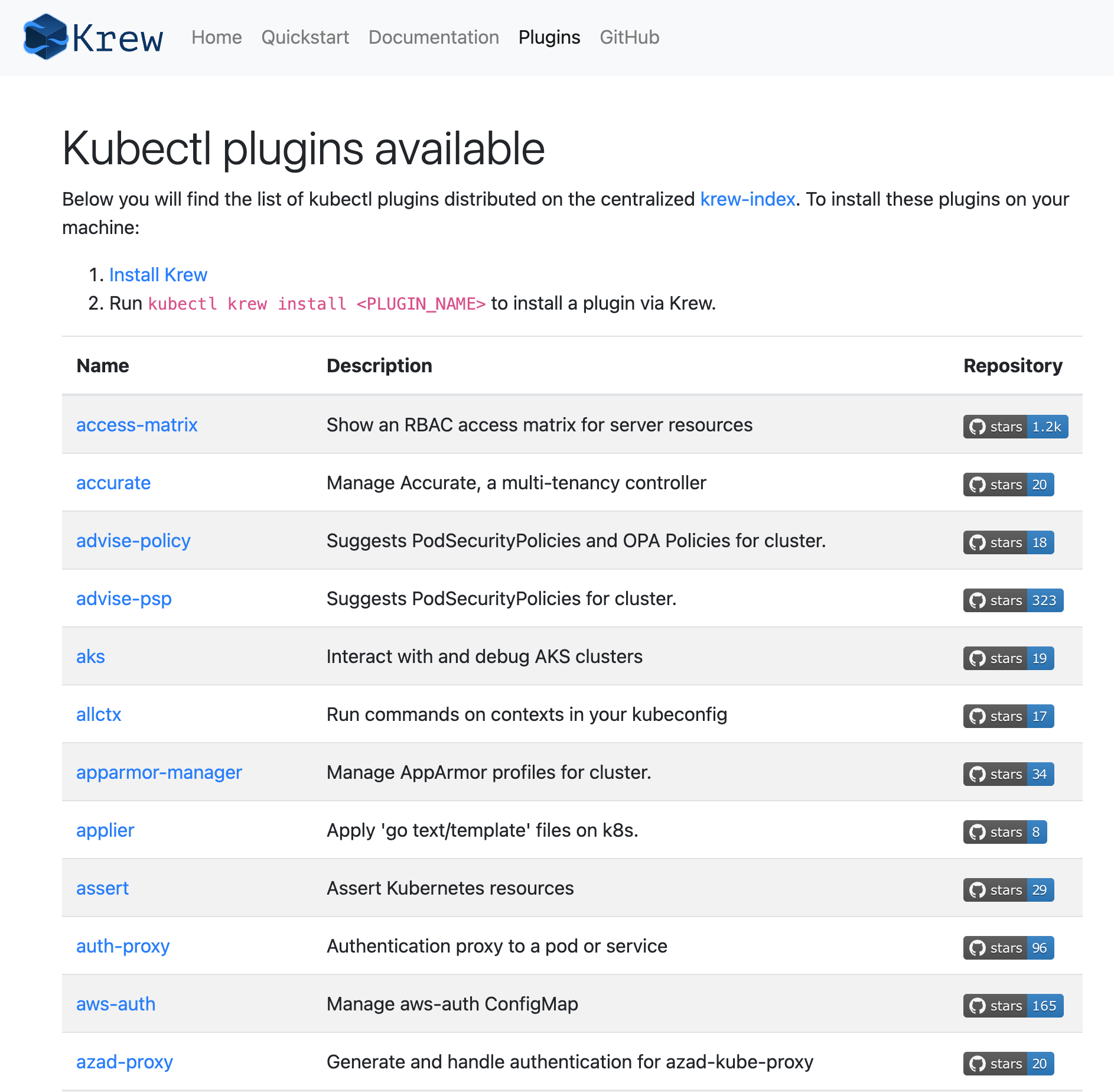Viewport: 1114px width, 1092px height.
Task: Open the apparmor-manager plugin link
Action: 159,772
